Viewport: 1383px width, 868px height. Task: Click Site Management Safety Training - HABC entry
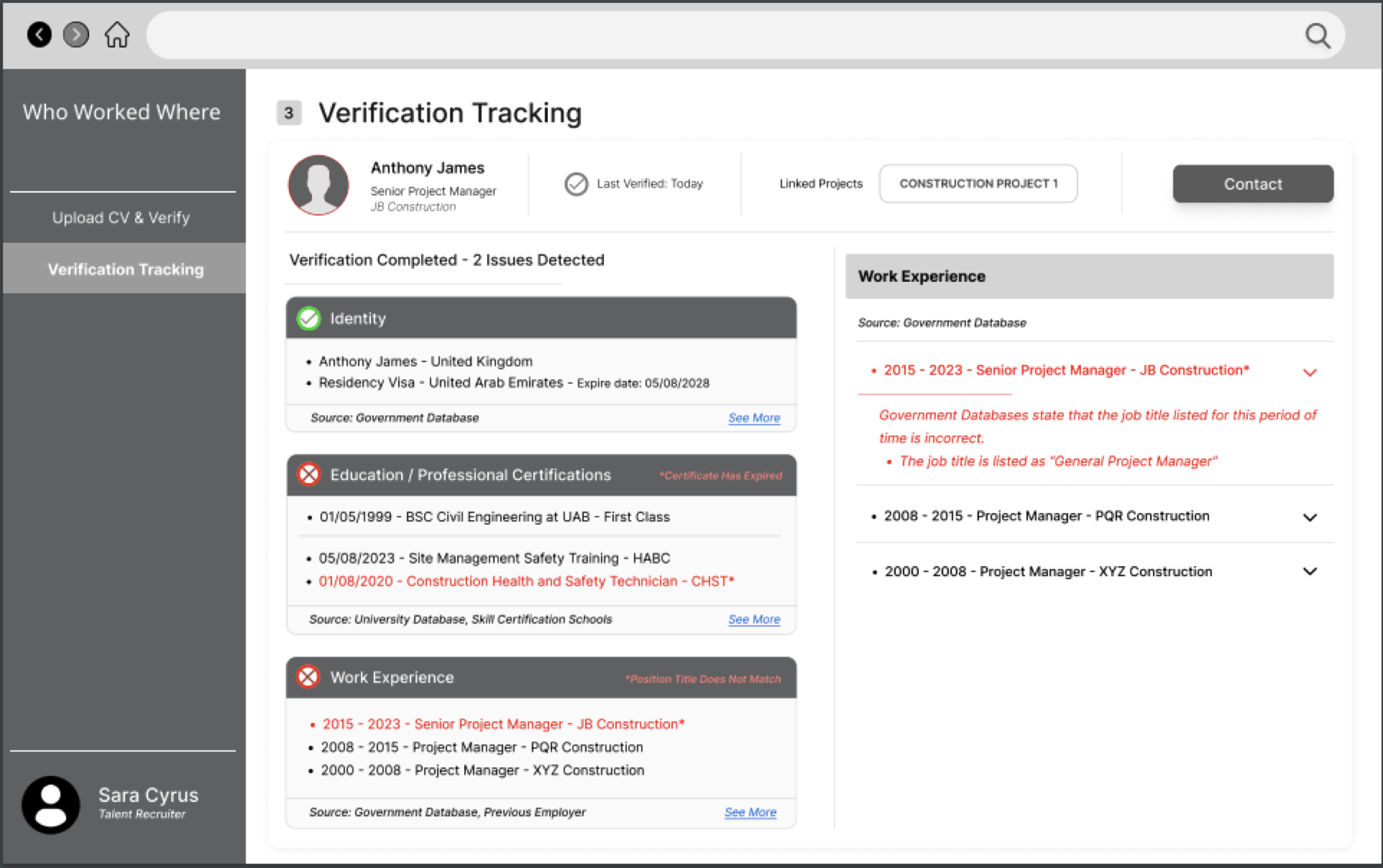[x=494, y=558]
